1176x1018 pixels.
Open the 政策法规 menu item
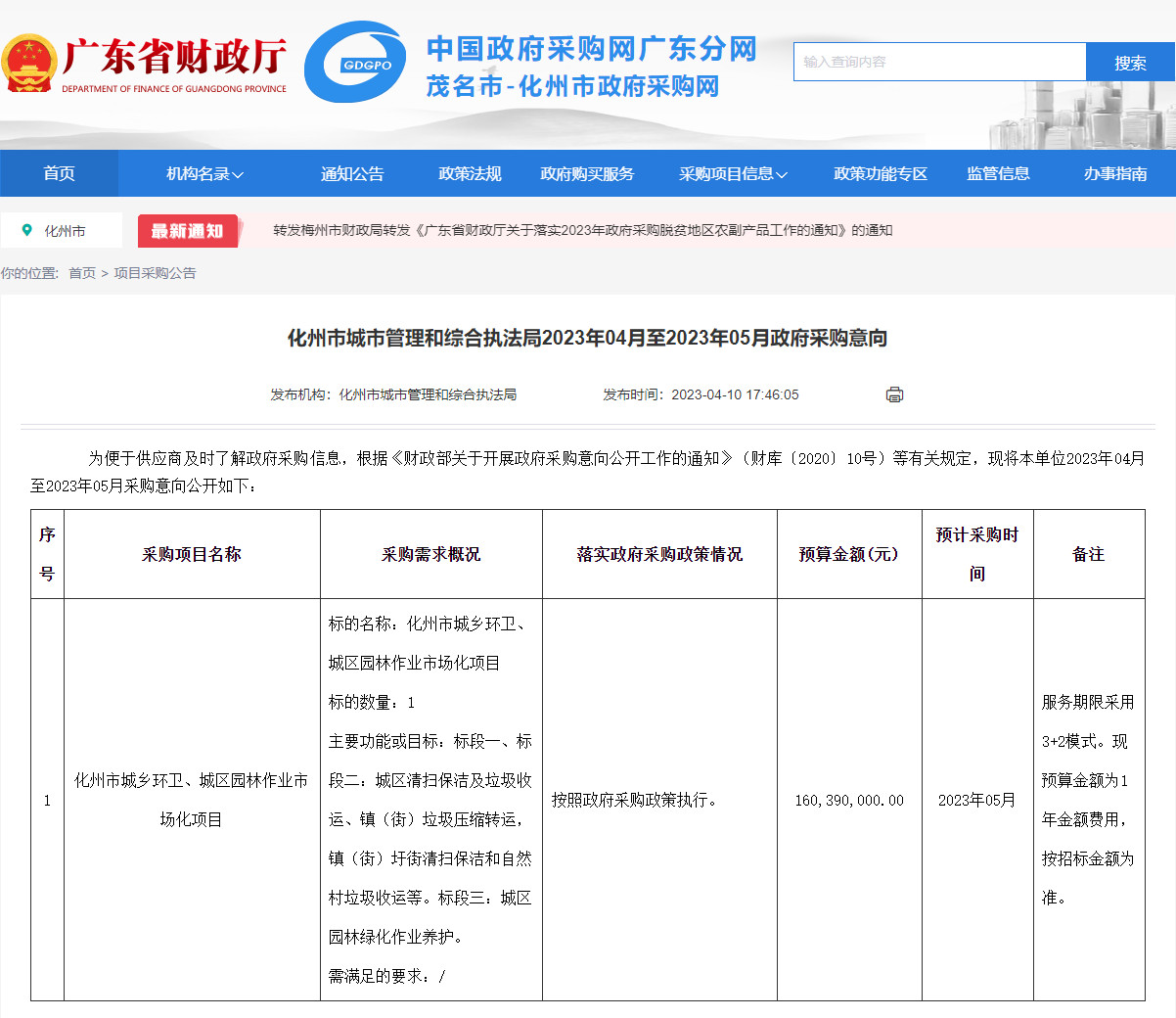click(470, 173)
